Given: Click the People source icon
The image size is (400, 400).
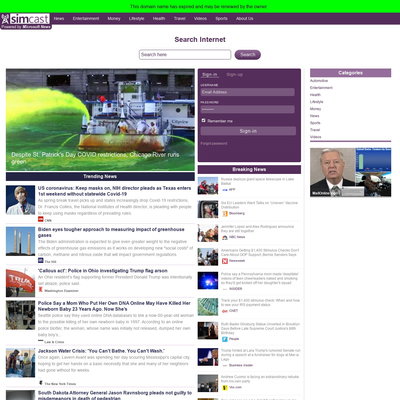Looking at the screenshot, I should tap(225, 339).
